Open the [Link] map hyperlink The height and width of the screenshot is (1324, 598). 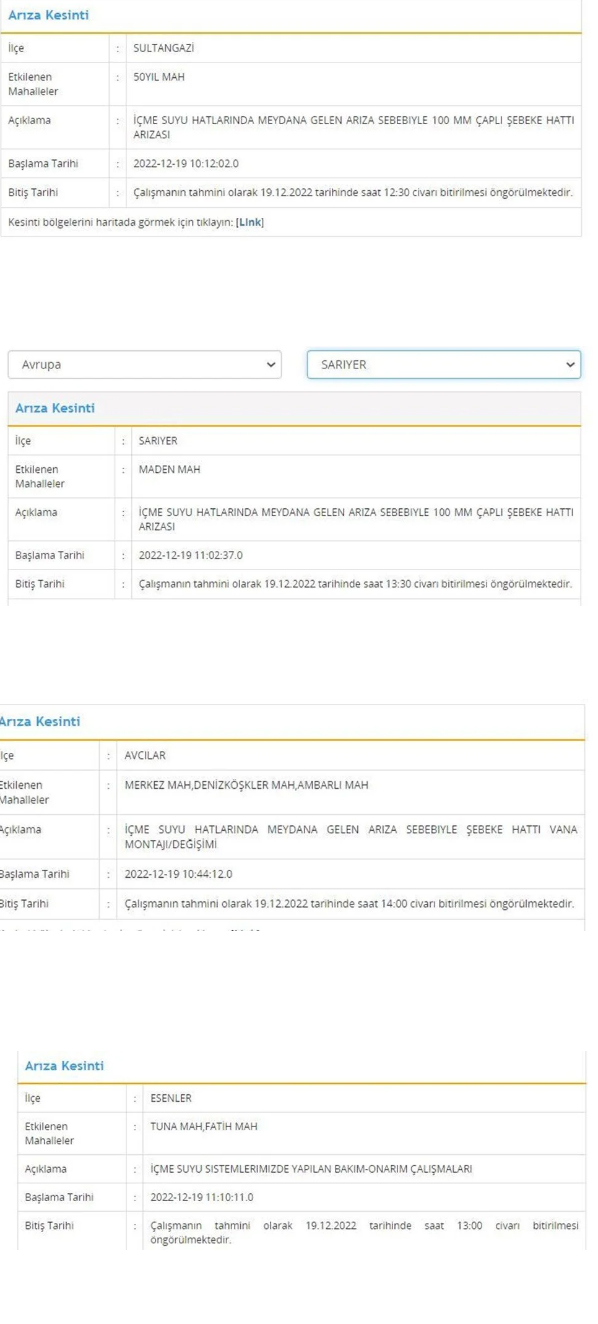point(250,222)
